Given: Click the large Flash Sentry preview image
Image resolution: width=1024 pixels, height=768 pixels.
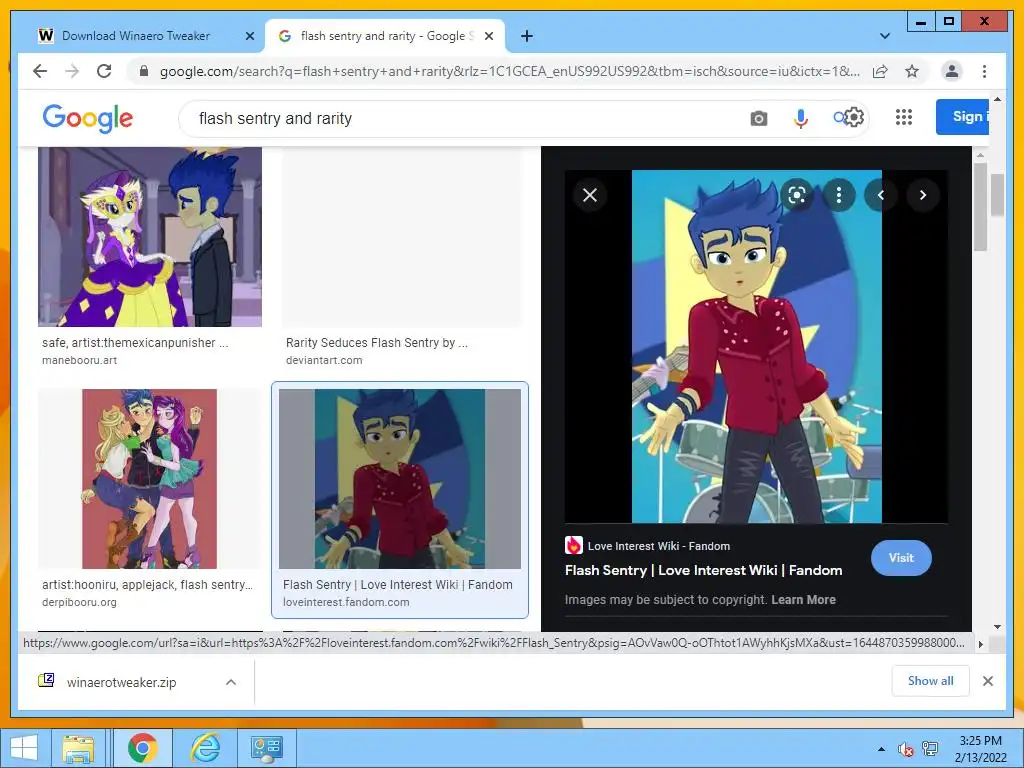Looking at the screenshot, I should click(757, 346).
